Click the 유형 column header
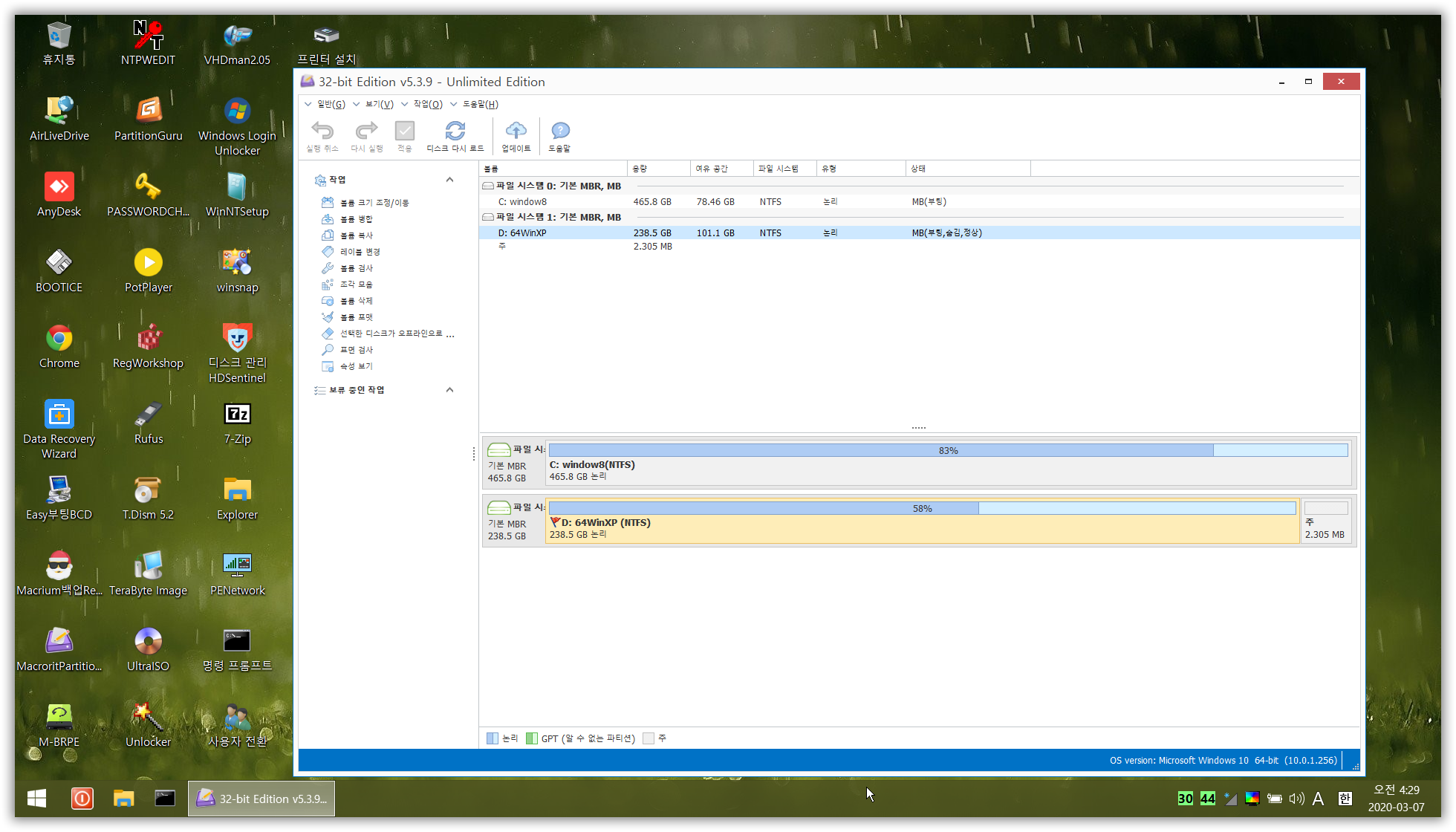 click(861, 169)
